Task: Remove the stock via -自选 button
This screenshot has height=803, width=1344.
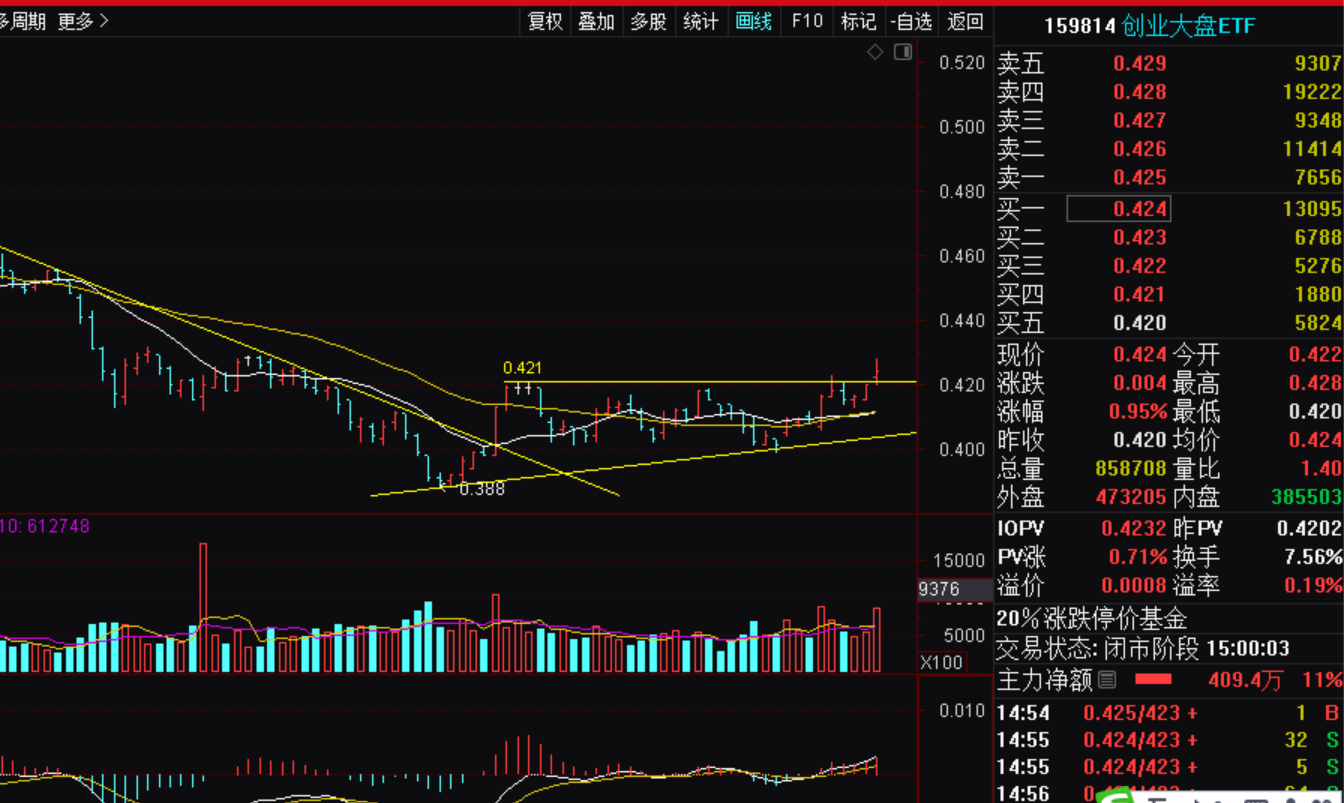Action: [x=911, y=21]
